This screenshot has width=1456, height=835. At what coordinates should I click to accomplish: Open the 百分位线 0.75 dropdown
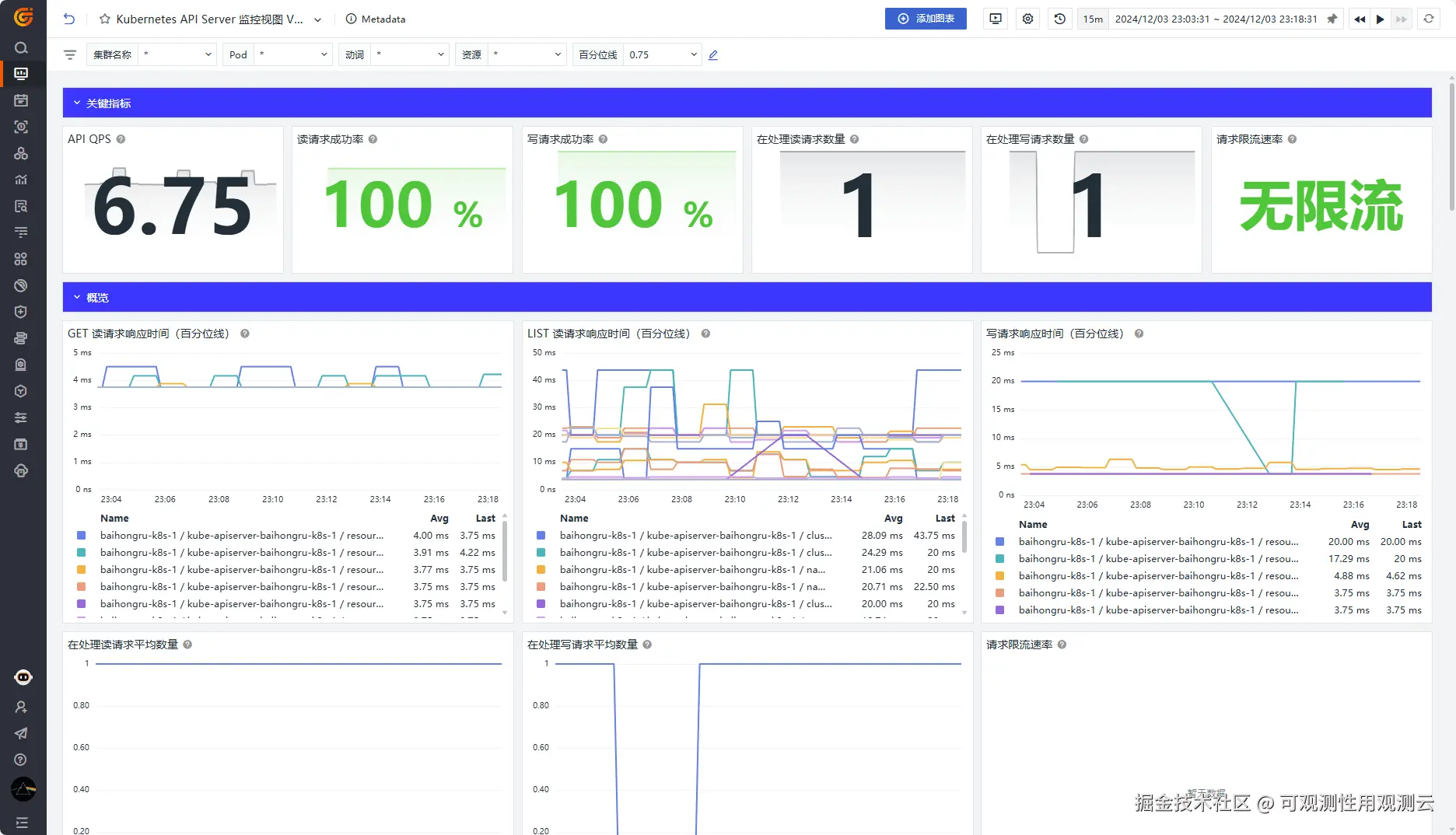click(x=662, y=54)
